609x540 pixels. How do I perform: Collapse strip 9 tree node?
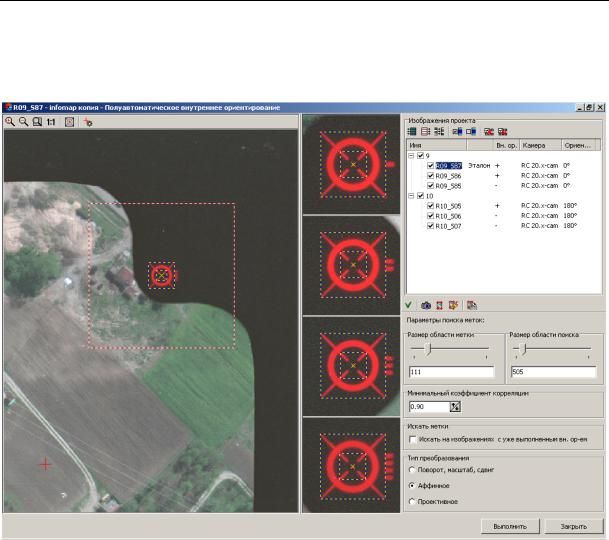[x=411, y=155]
